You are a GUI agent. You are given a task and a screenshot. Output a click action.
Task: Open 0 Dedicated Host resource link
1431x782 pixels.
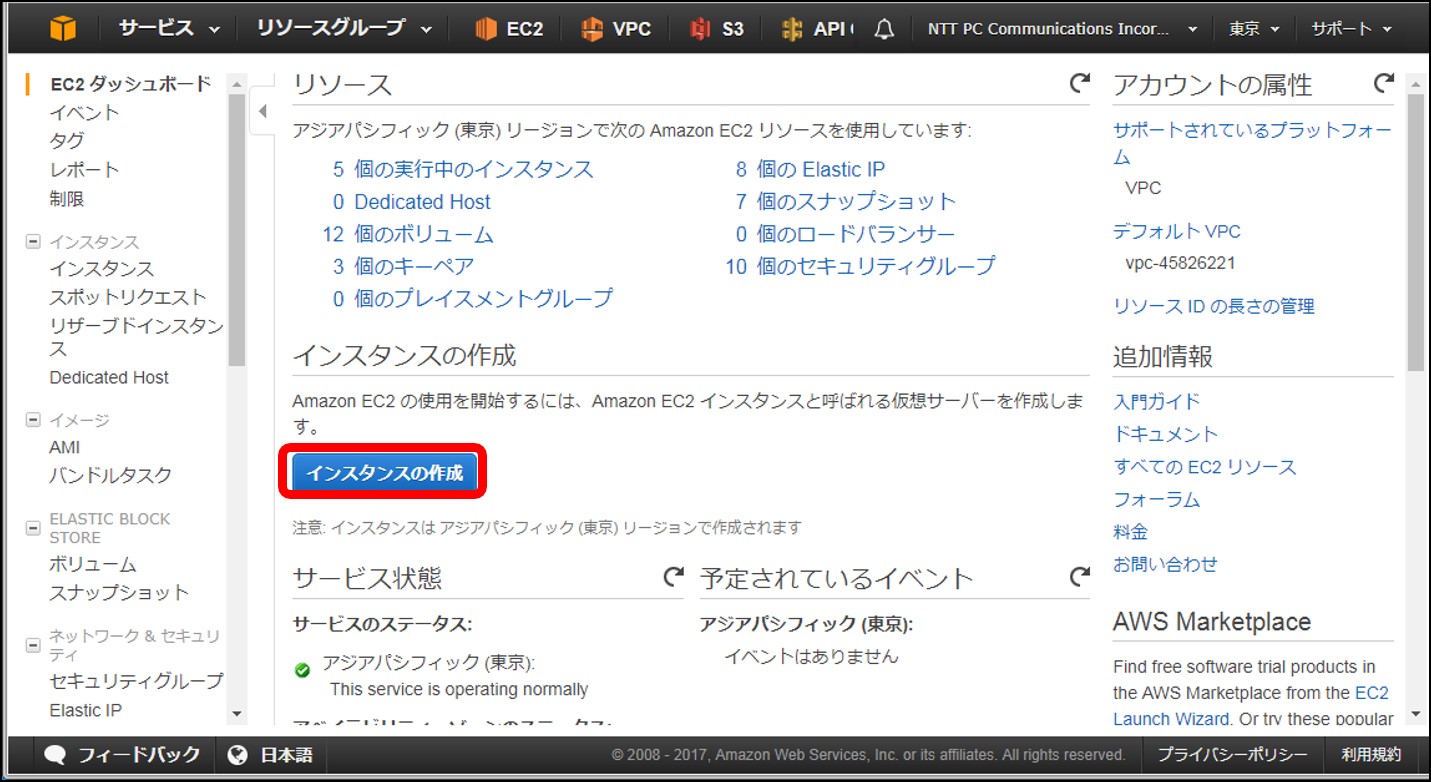coord(411,202)
